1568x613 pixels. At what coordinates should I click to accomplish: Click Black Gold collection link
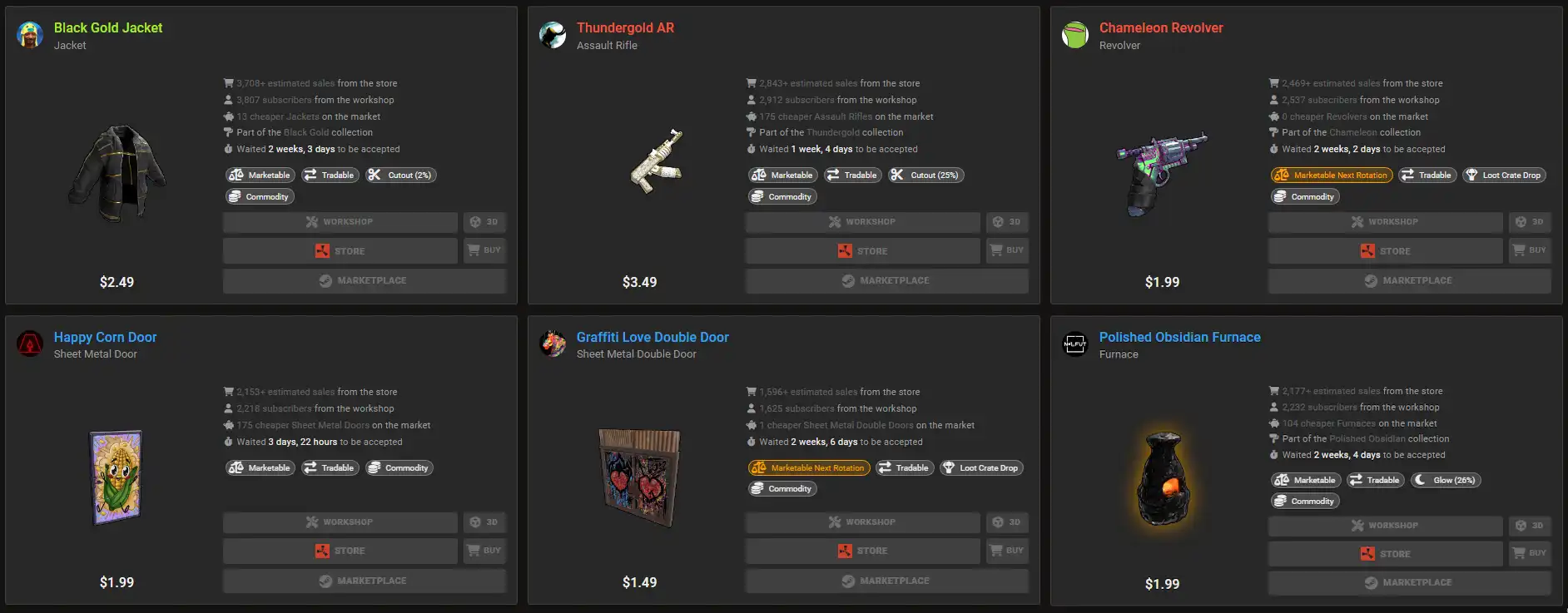point(306,132)
